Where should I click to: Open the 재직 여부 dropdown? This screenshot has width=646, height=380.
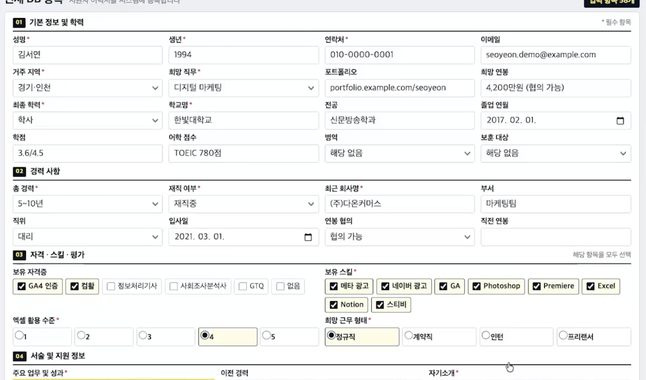tap(243, 204)
